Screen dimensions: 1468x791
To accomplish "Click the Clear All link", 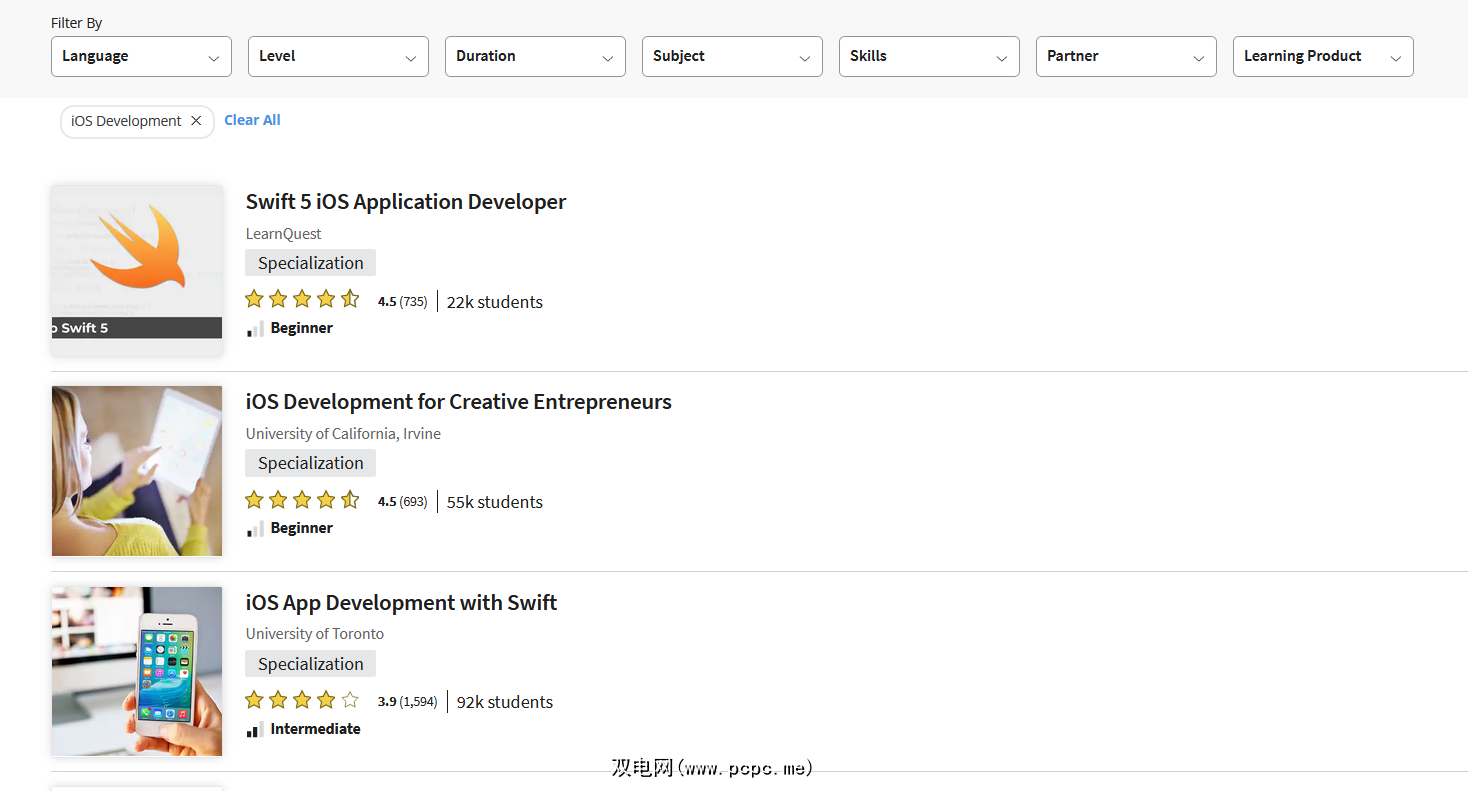I will click(252, 120).
